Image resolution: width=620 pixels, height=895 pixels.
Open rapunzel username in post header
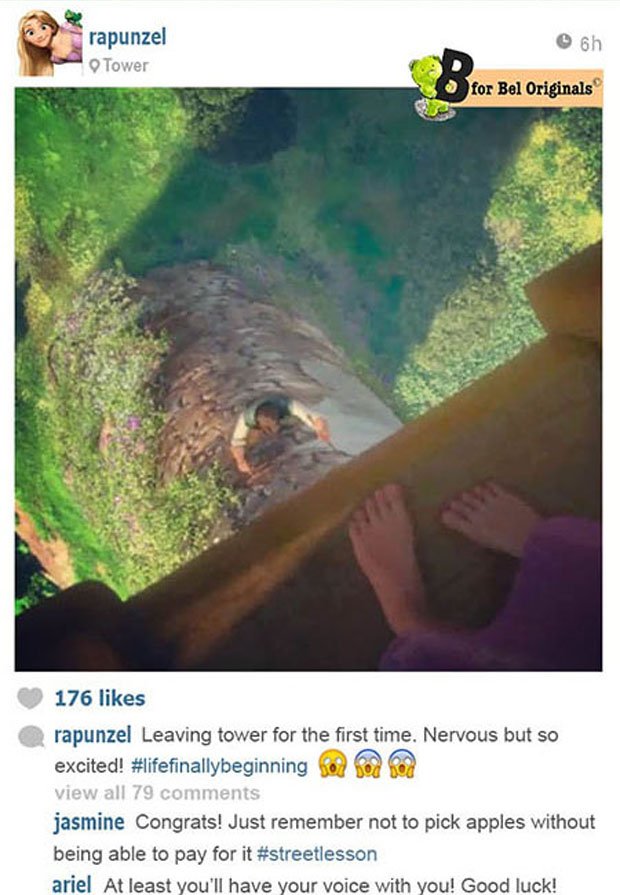pos(128,38)
